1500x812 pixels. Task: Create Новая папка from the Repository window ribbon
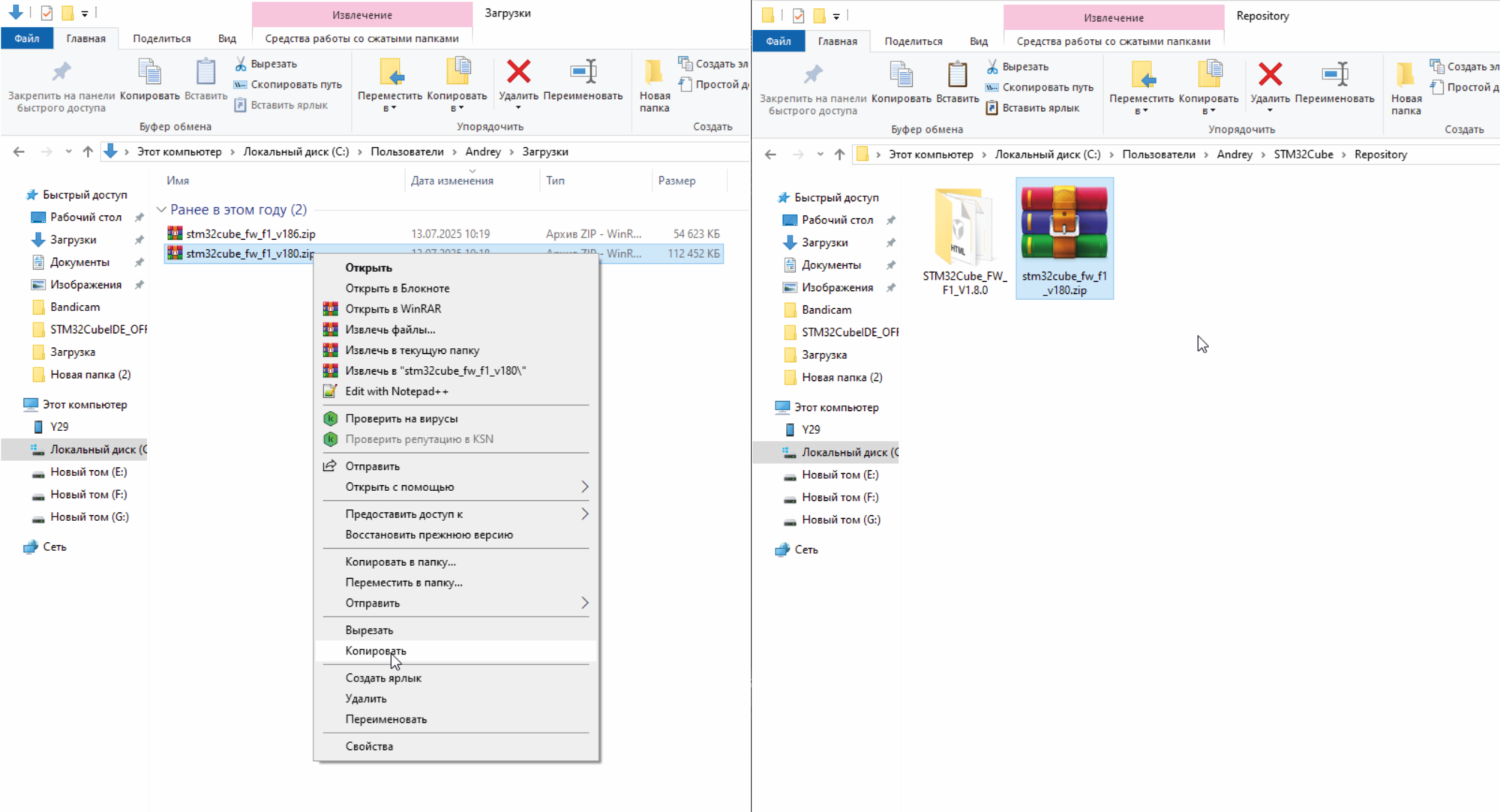pyautogui.click(x=1406, y=88)
